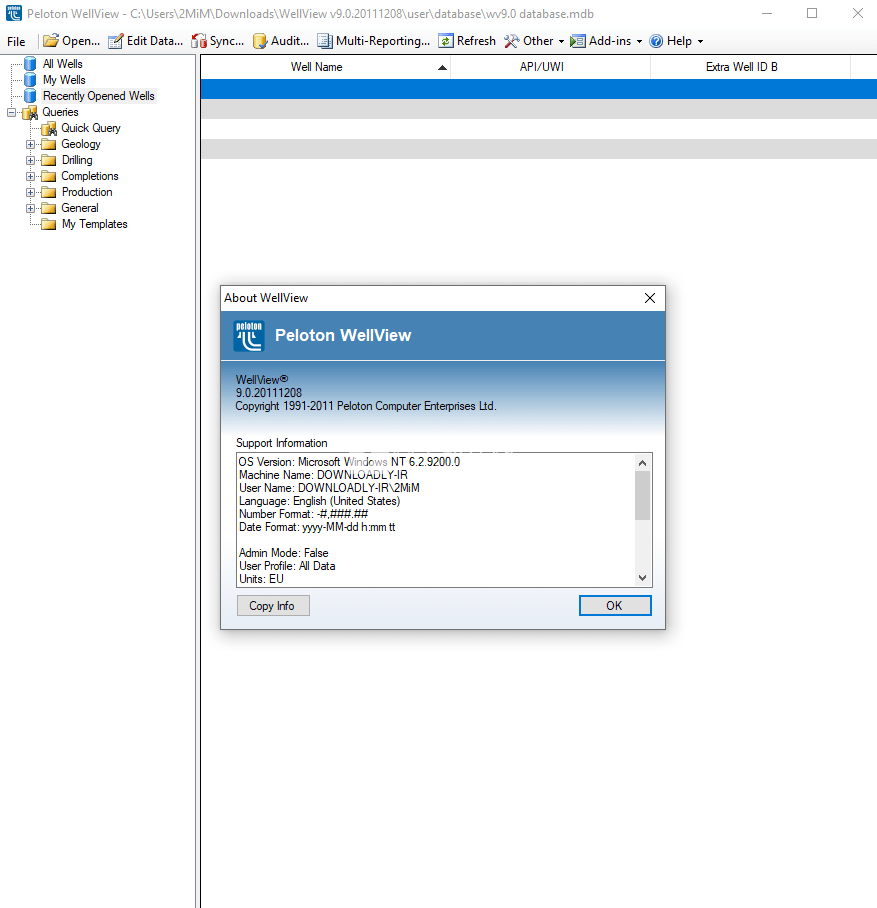Select Recently Opened Wells tree label

click(x=98, y=96)
